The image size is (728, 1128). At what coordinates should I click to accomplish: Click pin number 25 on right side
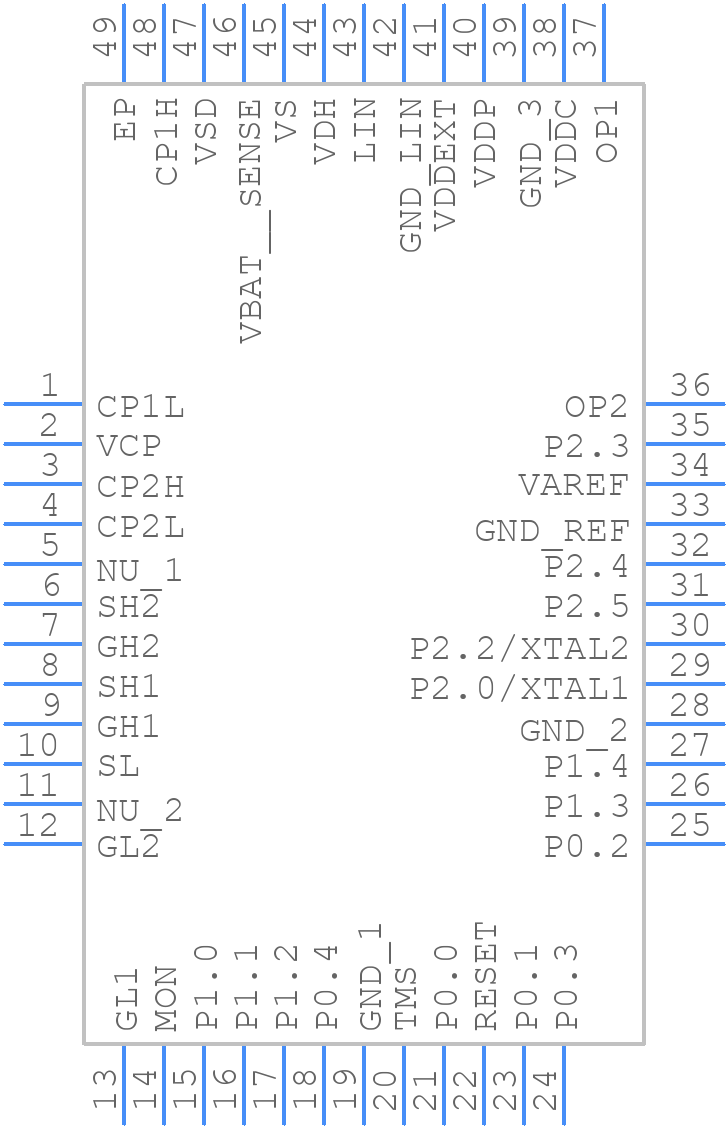tap(690, 825)
